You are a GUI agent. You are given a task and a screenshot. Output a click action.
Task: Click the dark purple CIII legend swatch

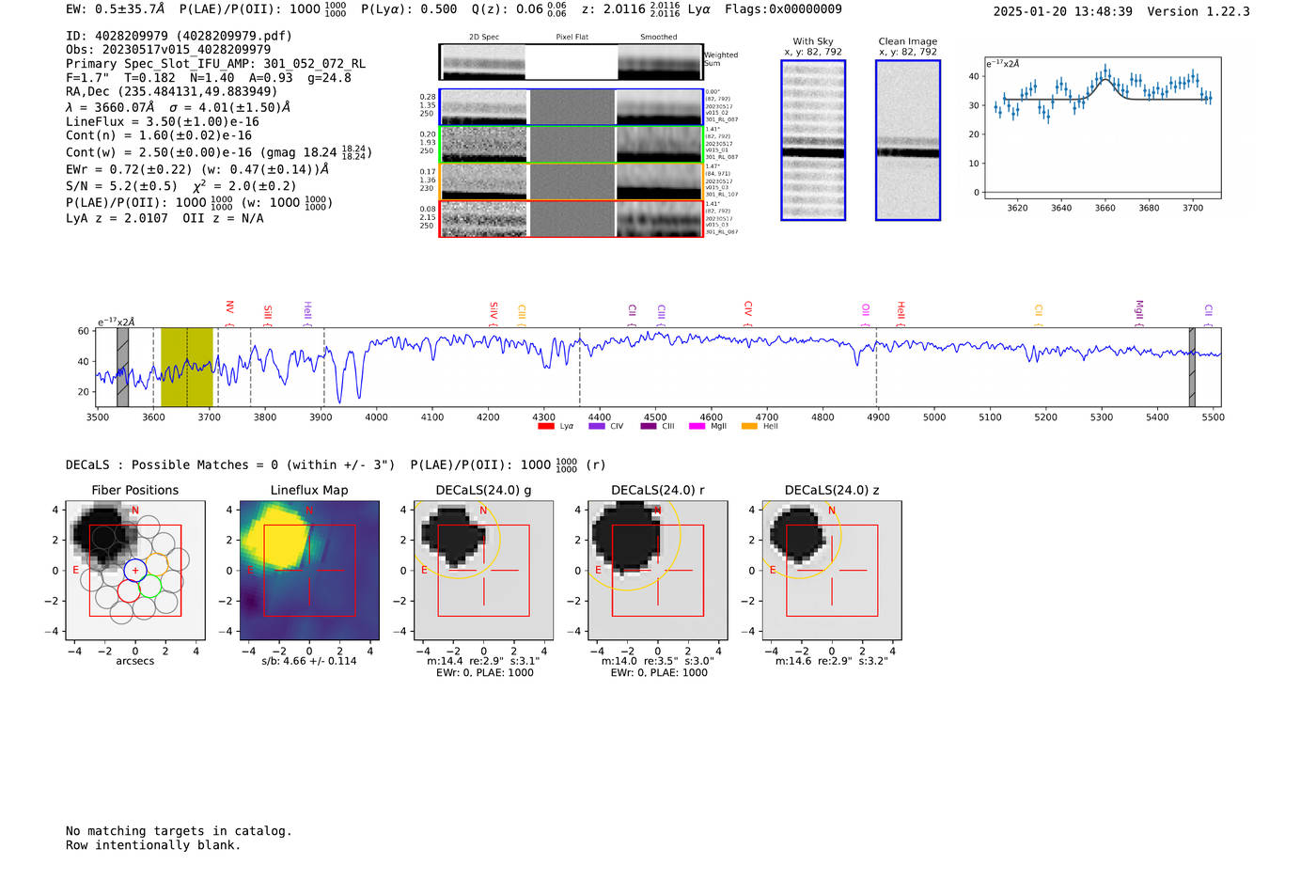tap(649, 426)
